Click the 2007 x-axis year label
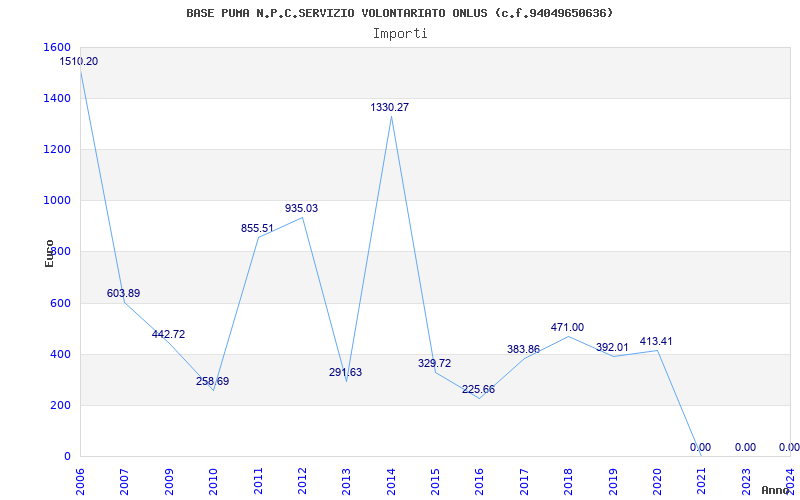Image resolution: width=800 pixels, height=500 pixels. pos(124,482)
